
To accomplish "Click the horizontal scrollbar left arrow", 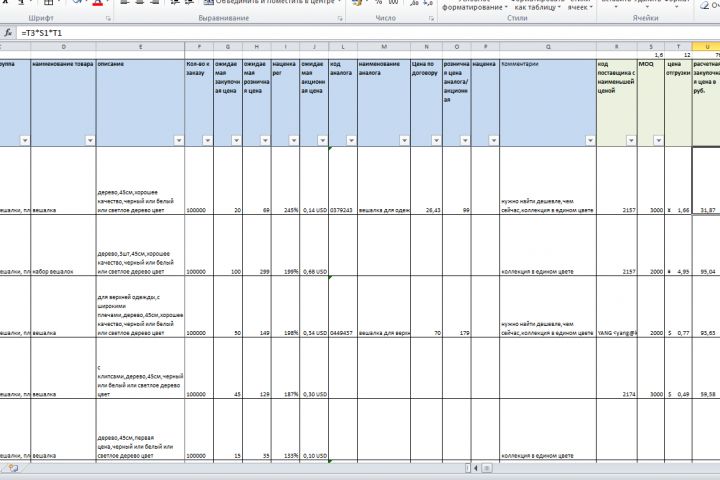I will pyautogui.click(x=476, y=468).
